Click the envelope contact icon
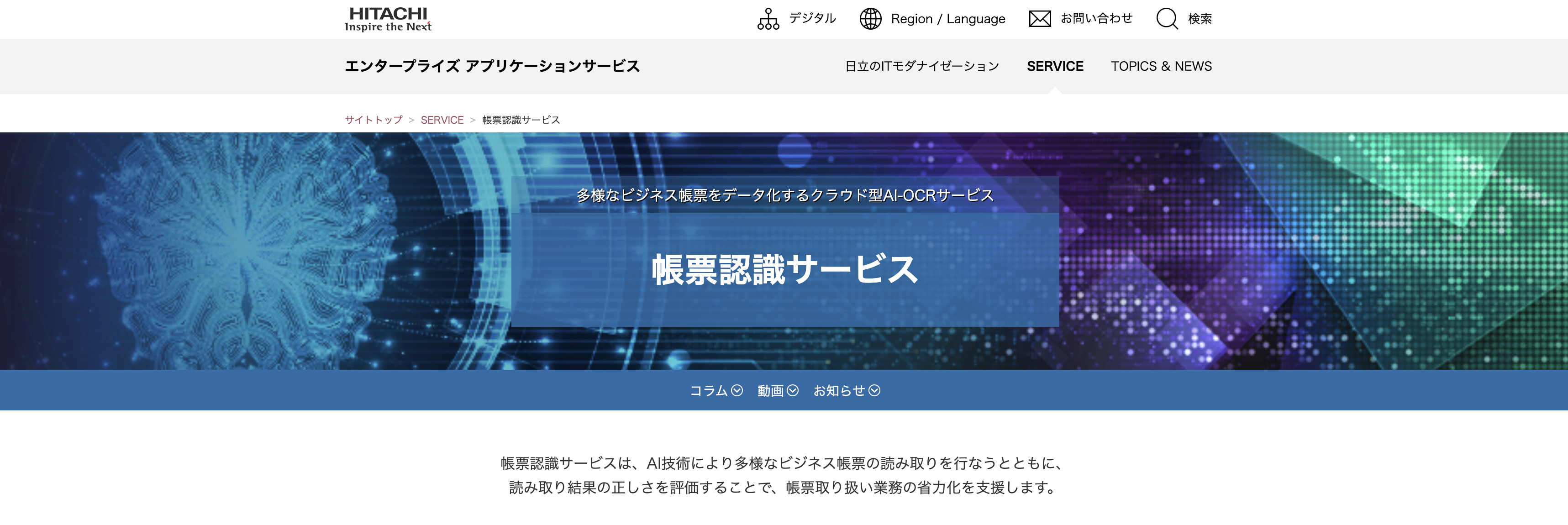 click(x=1040, y=19)
